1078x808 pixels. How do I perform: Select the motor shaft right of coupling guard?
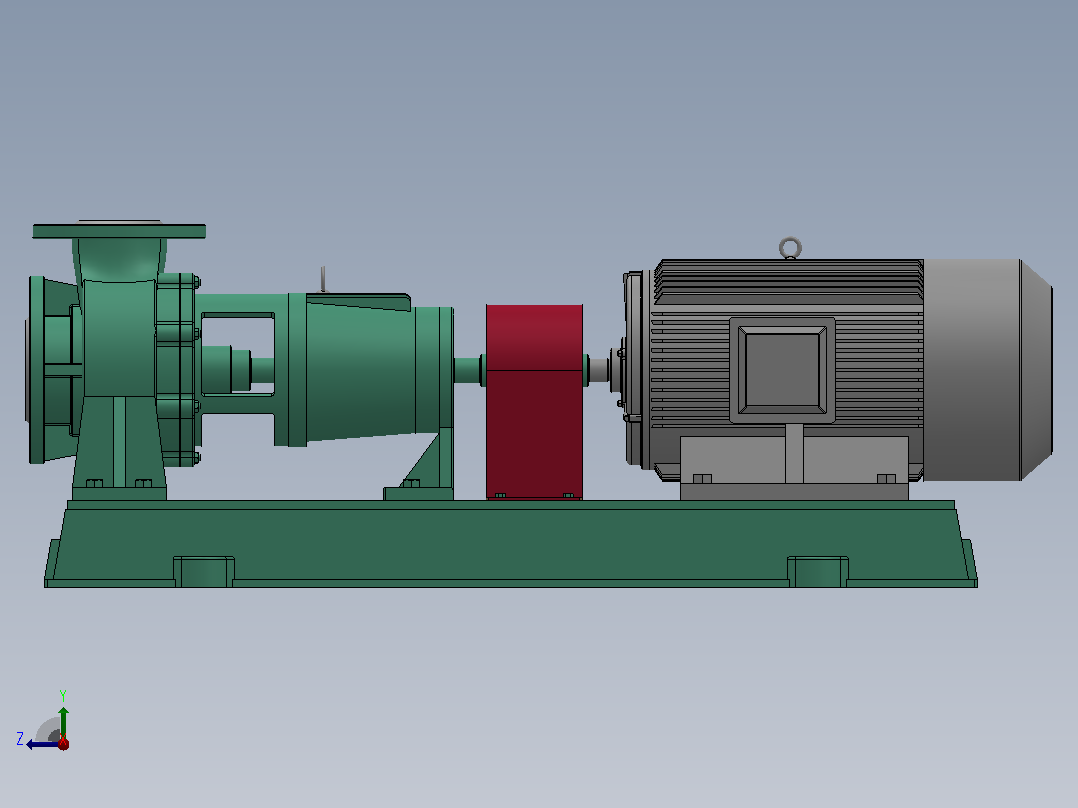point(598,370)
